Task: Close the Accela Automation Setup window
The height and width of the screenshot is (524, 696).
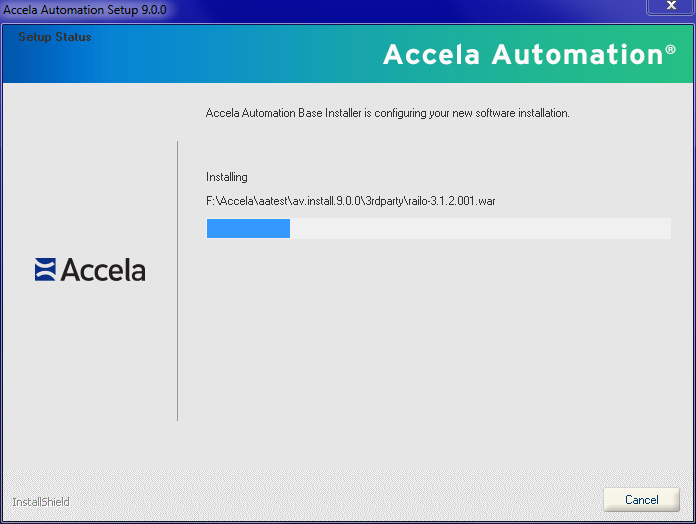Action: coord(670,7)
